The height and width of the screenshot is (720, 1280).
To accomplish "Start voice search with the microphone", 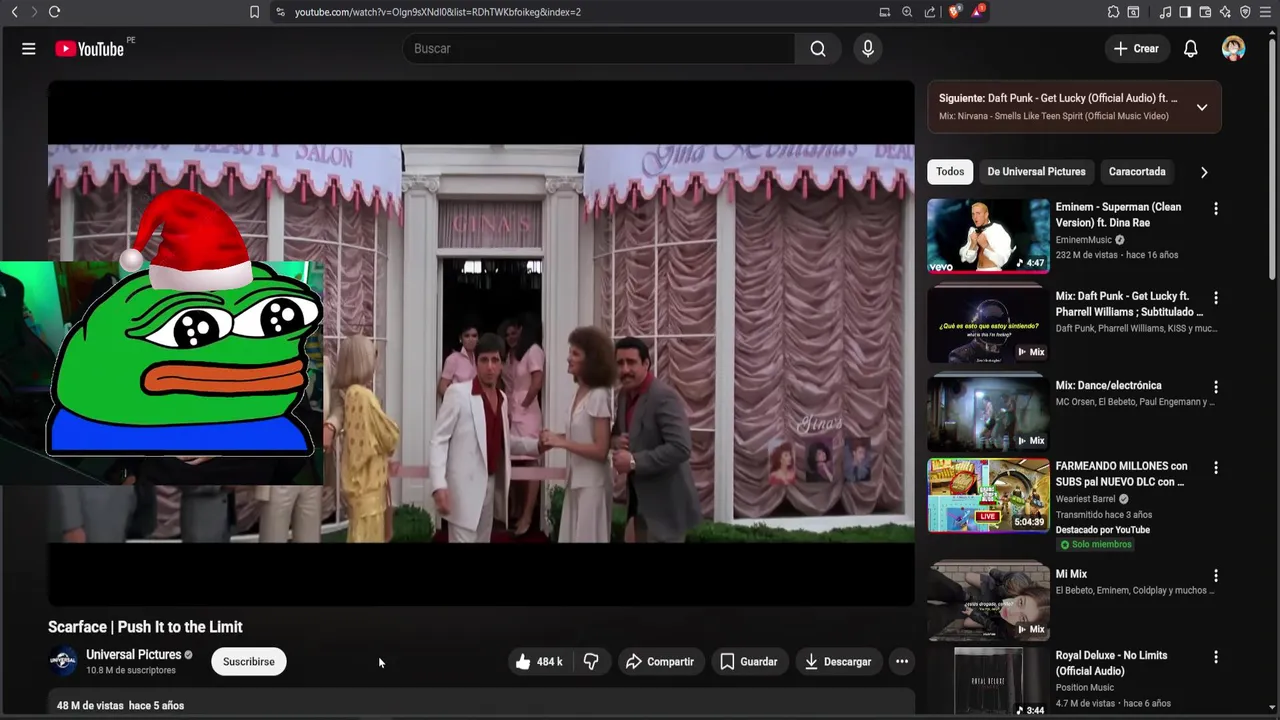I will click(x=868, y=49).
